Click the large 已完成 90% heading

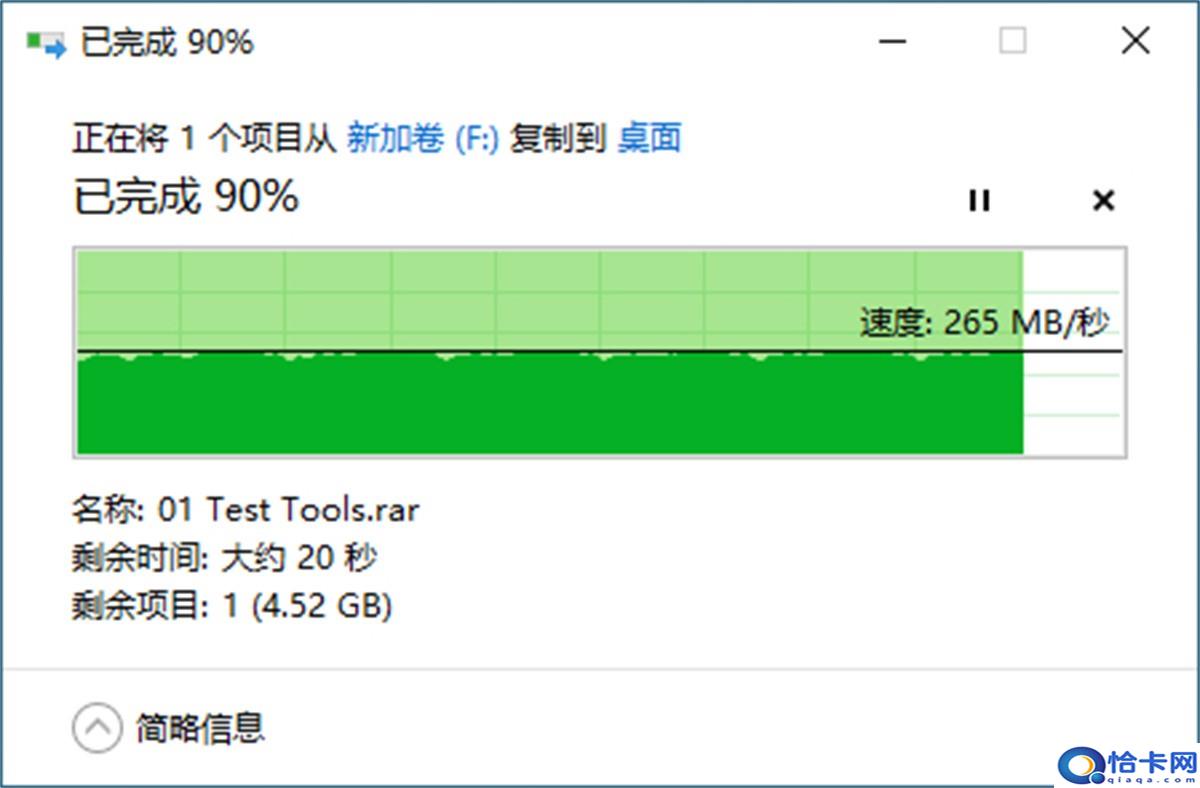pyautogui.click(x=186, y=197)
